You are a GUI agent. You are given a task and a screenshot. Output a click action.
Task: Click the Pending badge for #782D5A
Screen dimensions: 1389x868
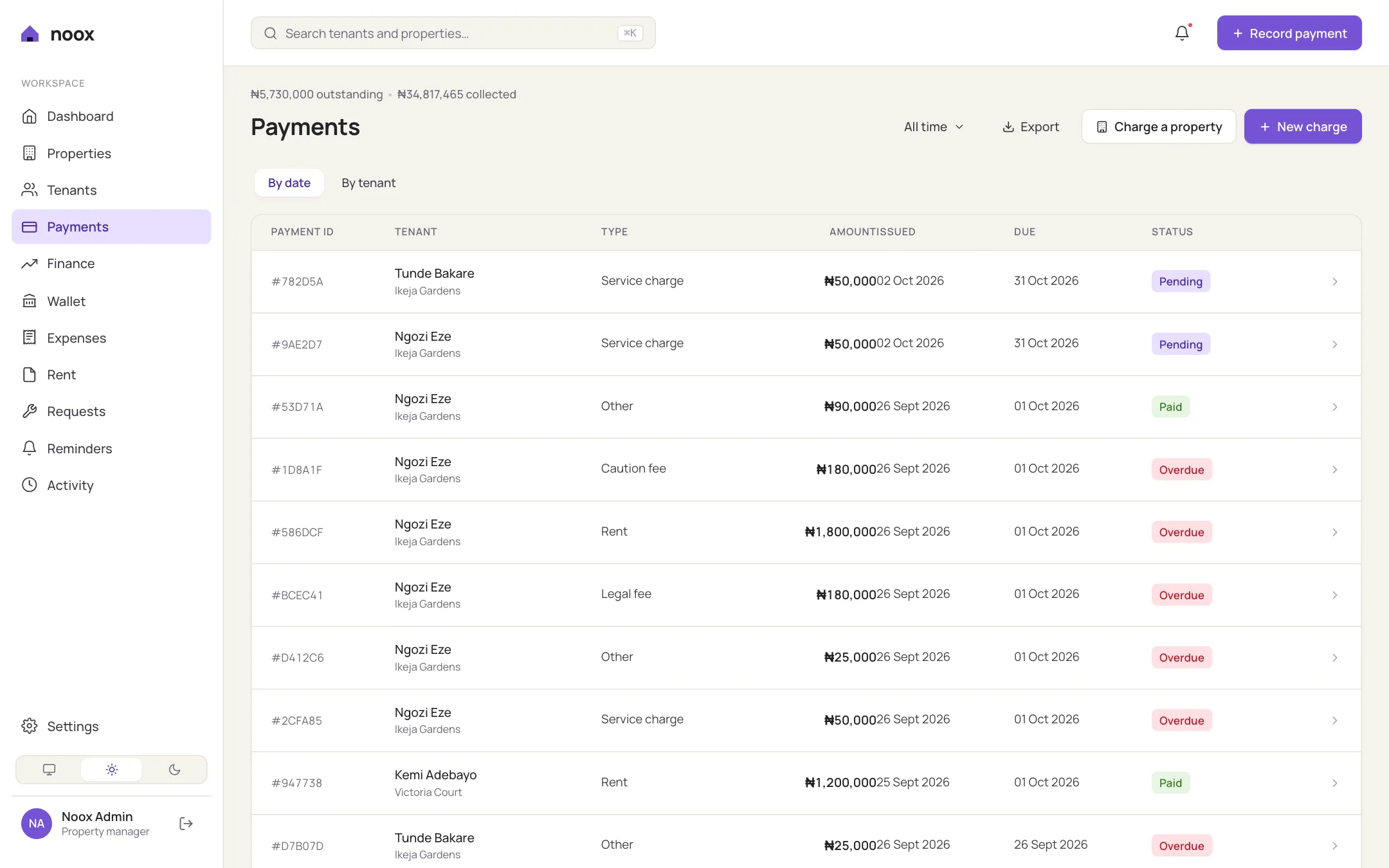1181,282
